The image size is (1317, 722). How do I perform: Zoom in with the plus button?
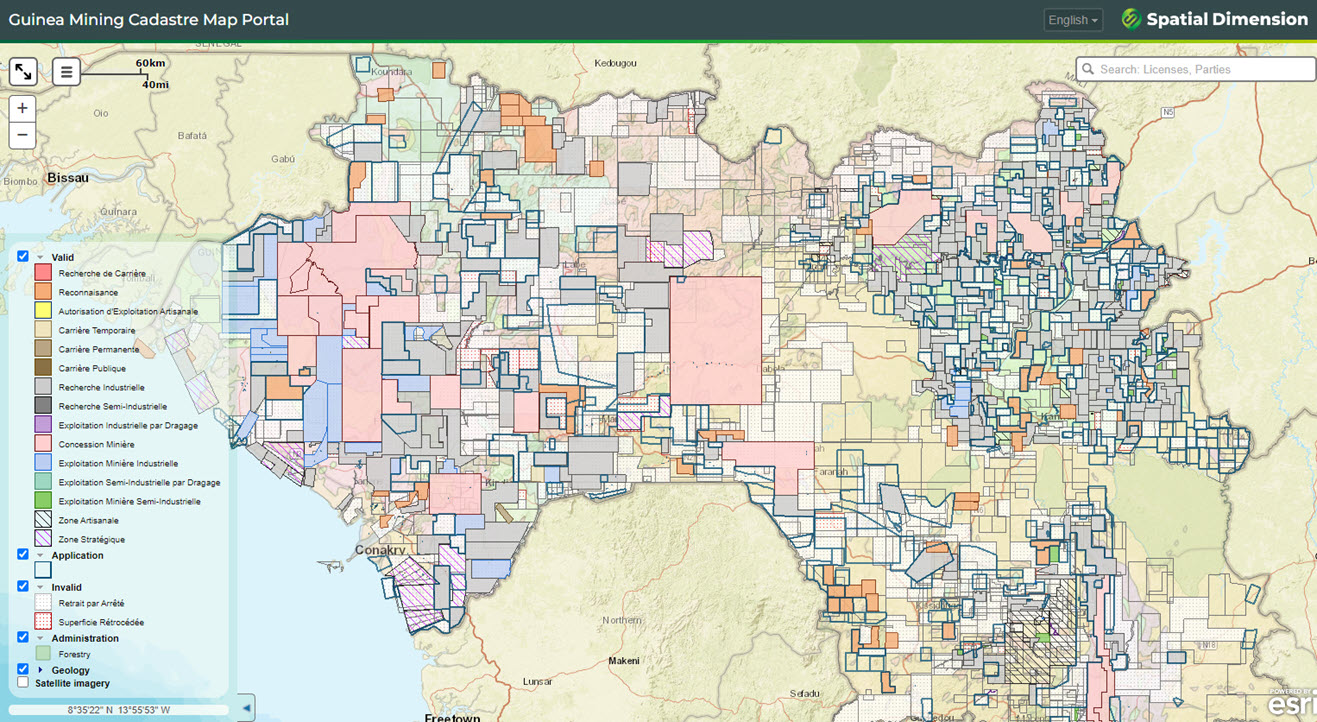click(x=22, y=108)
